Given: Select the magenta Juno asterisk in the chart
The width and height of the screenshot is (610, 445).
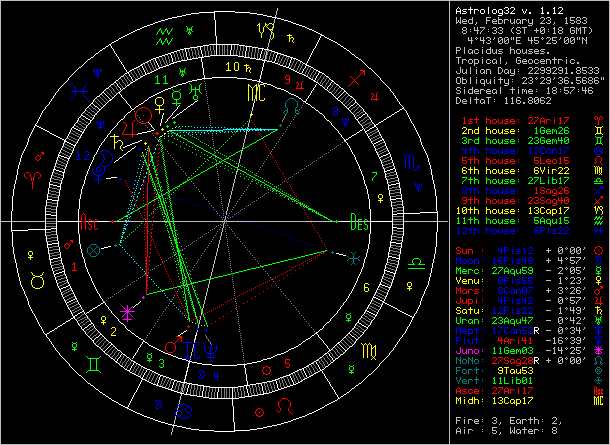Looking at the screenshot, I should 125,311.
